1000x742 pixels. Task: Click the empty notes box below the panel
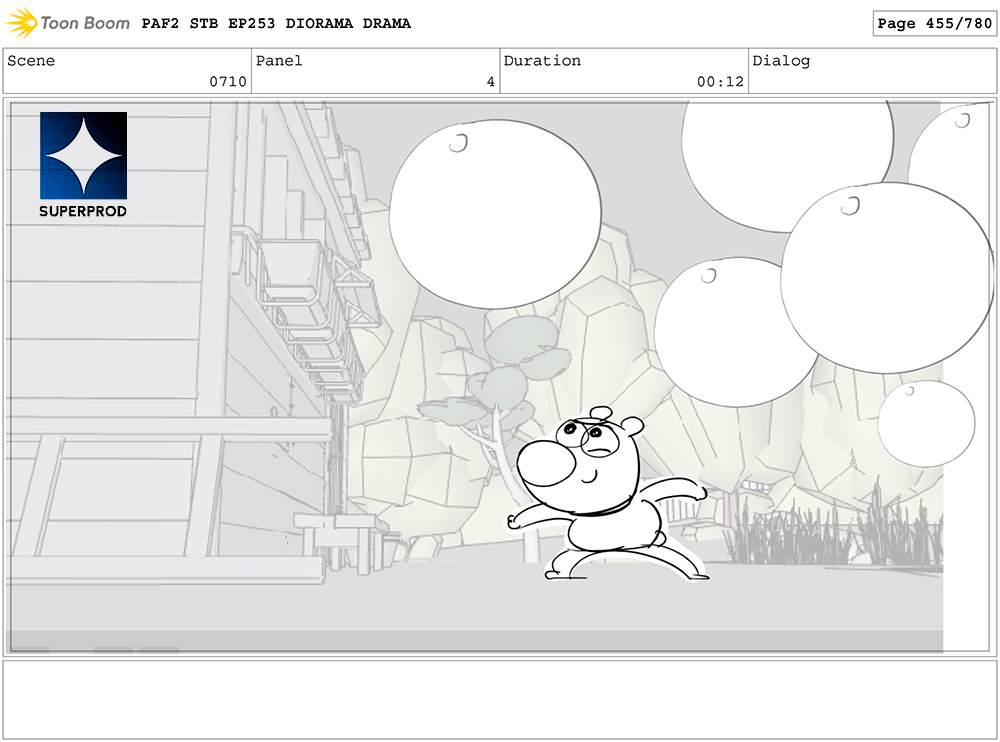pyautogui.click(x=499, y=699)
